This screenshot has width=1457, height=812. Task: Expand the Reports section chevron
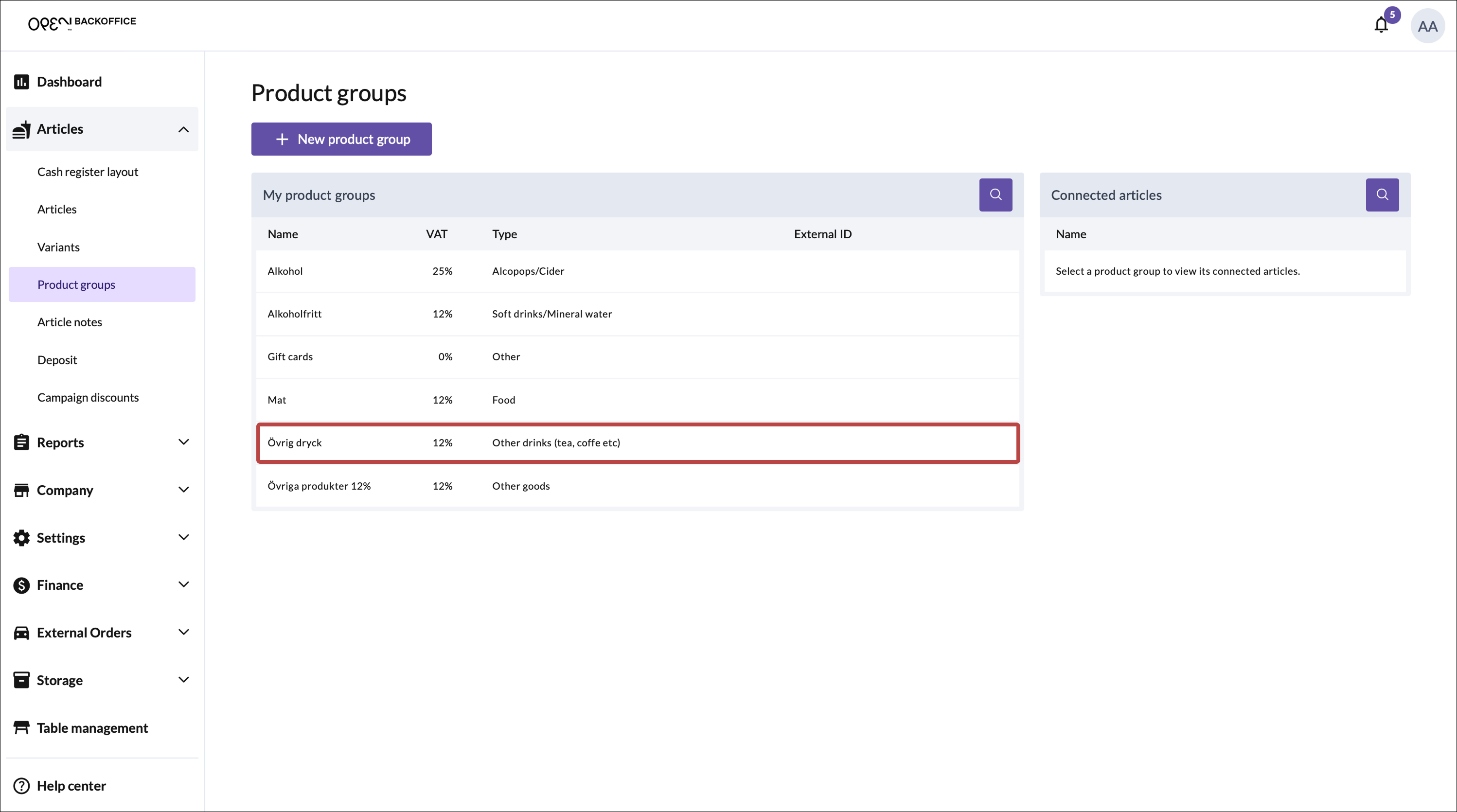(183, 442)
